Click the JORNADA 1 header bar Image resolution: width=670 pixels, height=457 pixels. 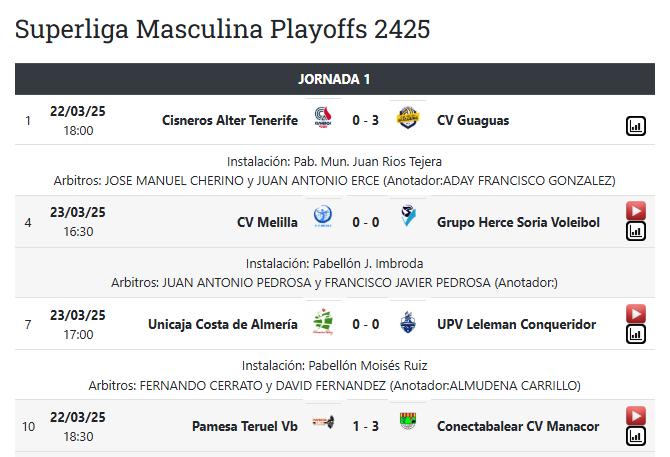pyautogui.click(x=334, y=79)
